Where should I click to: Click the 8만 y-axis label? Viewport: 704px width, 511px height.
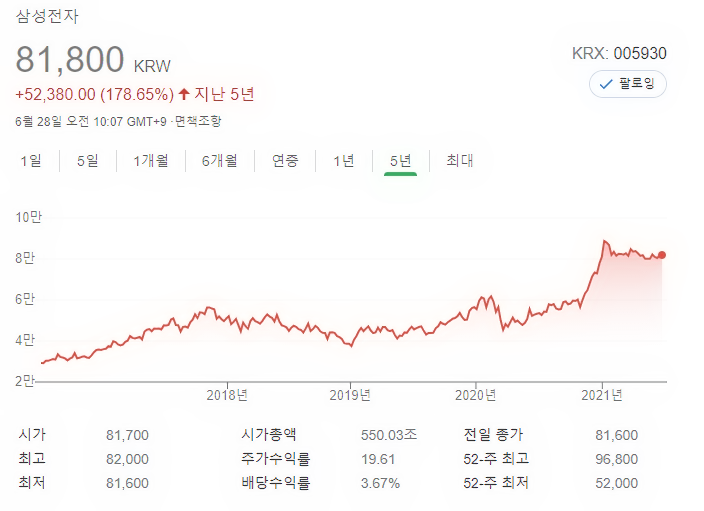[25, 258]
